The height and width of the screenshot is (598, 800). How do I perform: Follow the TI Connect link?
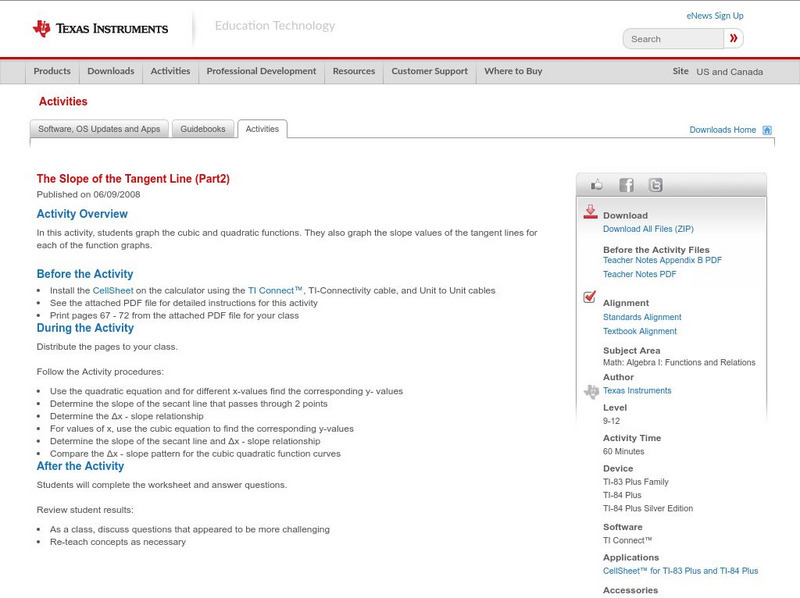(x=275, y=290)
